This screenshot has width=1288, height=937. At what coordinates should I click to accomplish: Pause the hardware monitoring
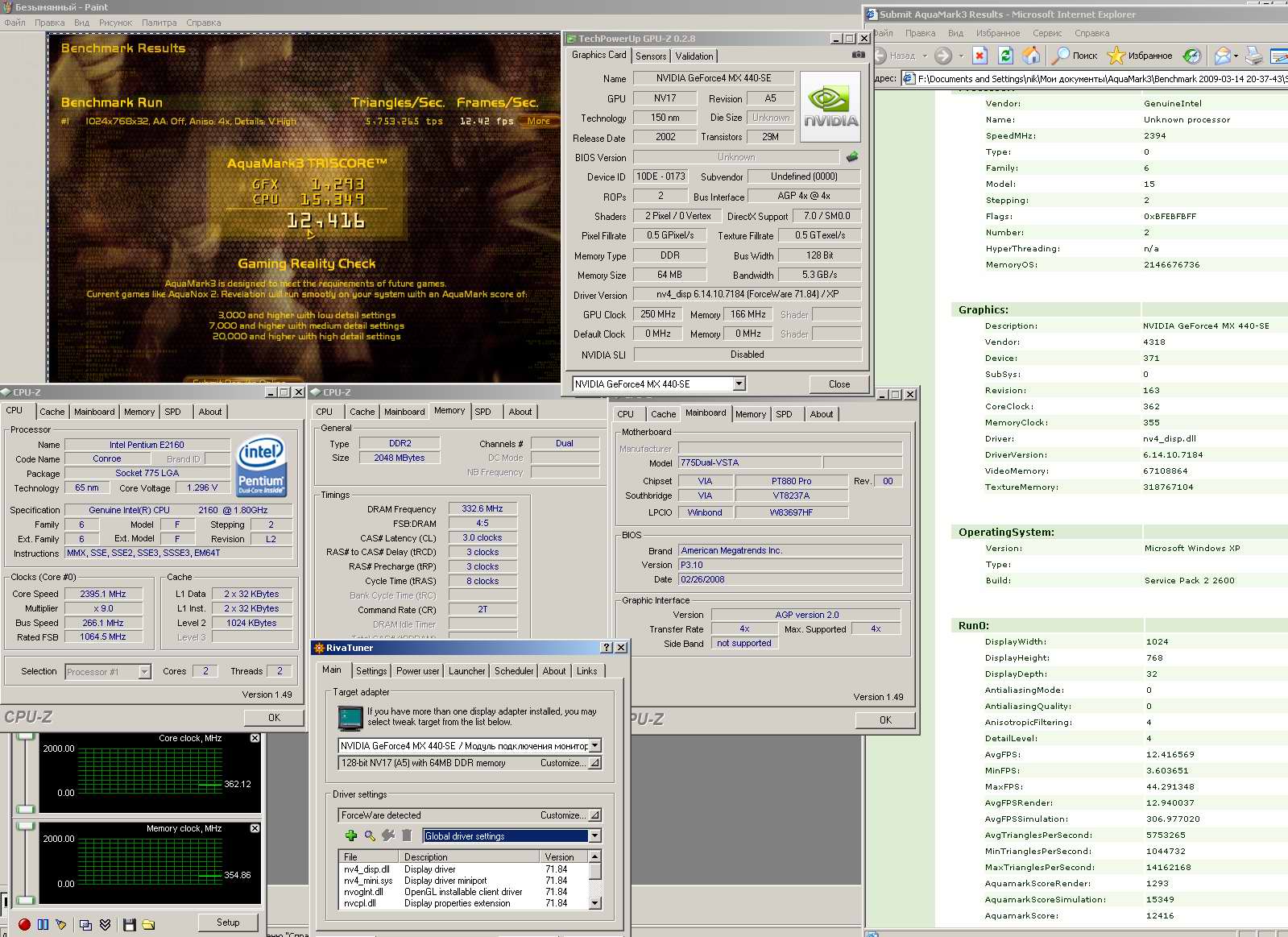click(43, 924)
